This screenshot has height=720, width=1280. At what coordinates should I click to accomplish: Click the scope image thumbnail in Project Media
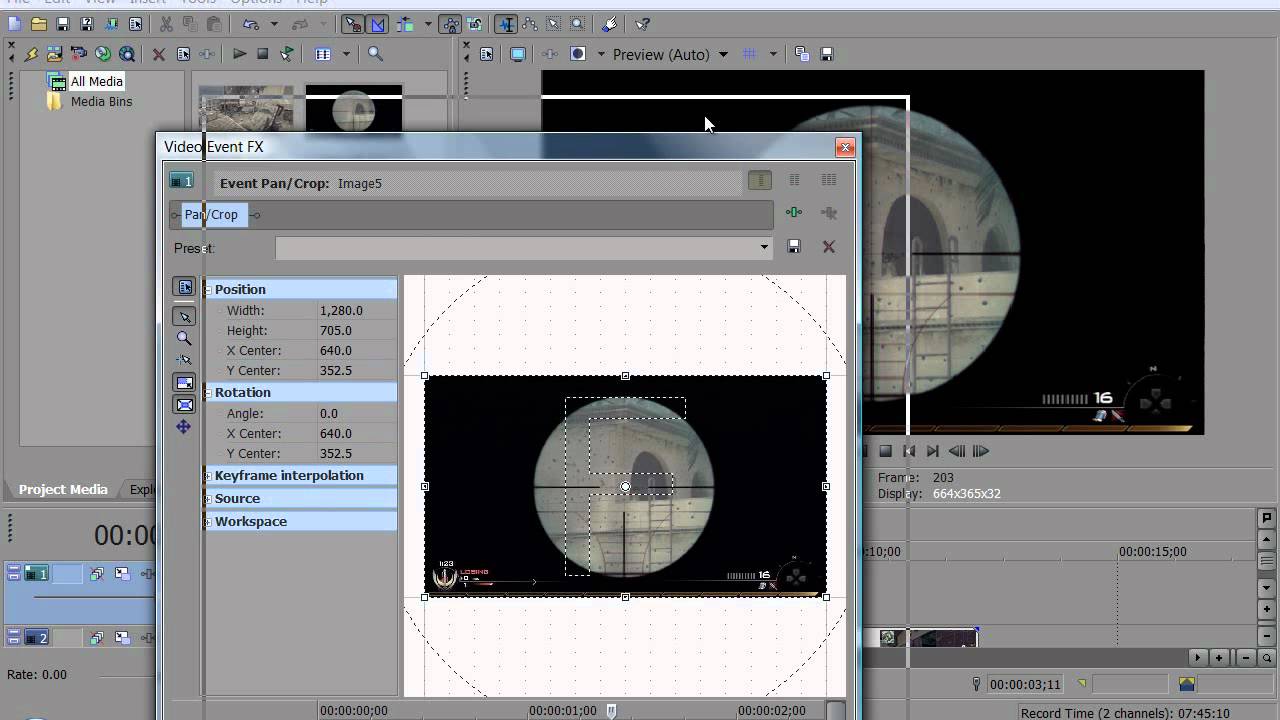[x=353, y=110]
